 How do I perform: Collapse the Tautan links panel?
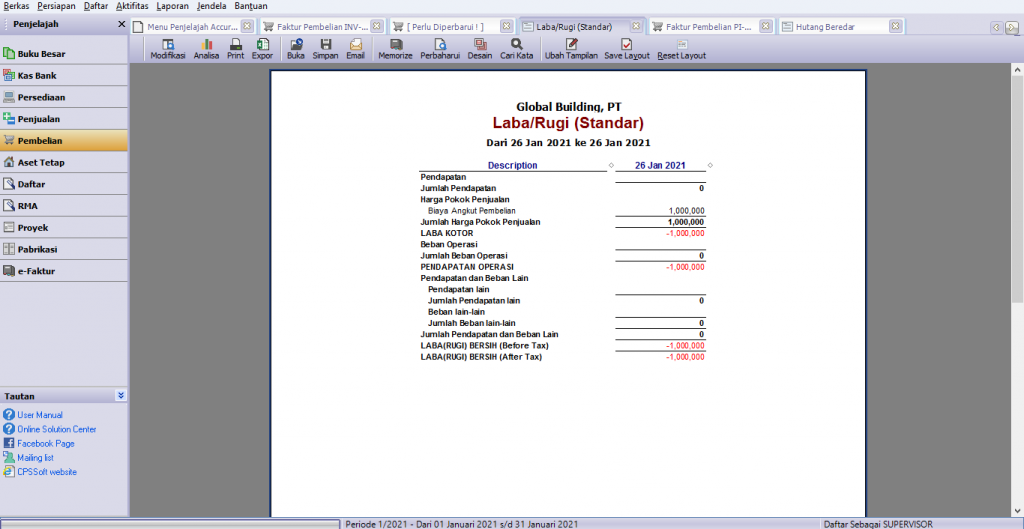(121, 396)
